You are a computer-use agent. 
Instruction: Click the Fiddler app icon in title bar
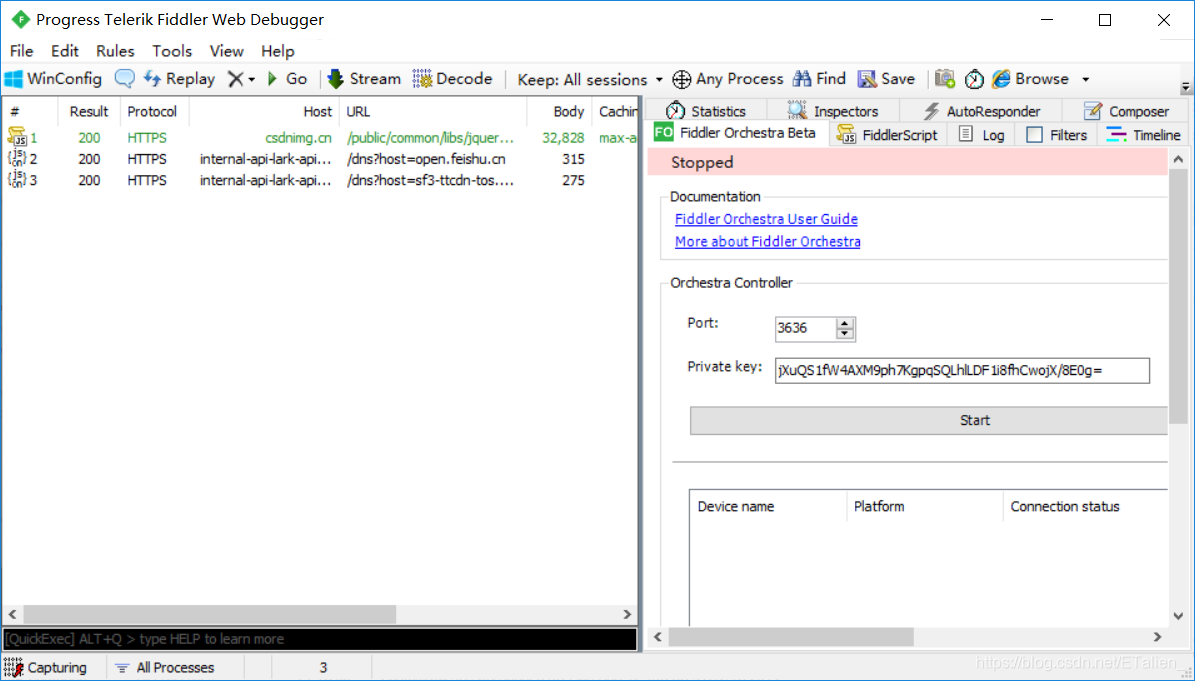pyautogui.click(x=21, y=20)
